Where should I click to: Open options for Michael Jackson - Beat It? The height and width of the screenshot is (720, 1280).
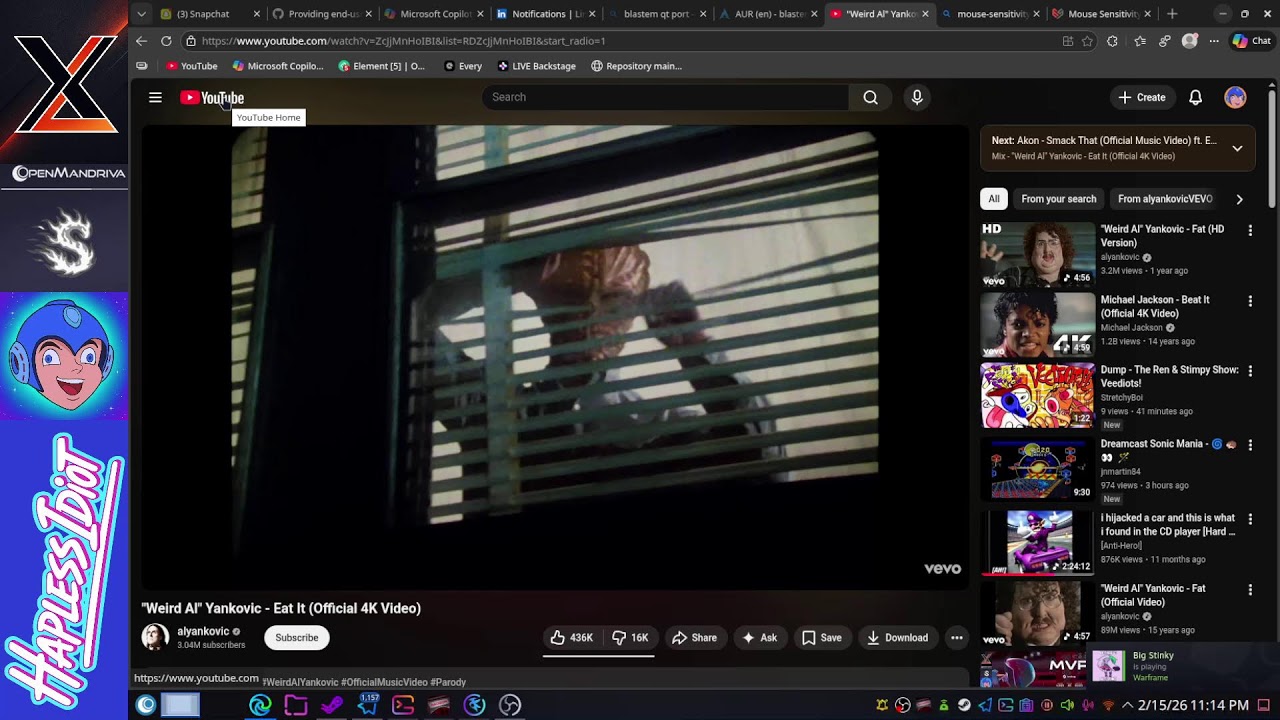click(x=1250, y=301)
